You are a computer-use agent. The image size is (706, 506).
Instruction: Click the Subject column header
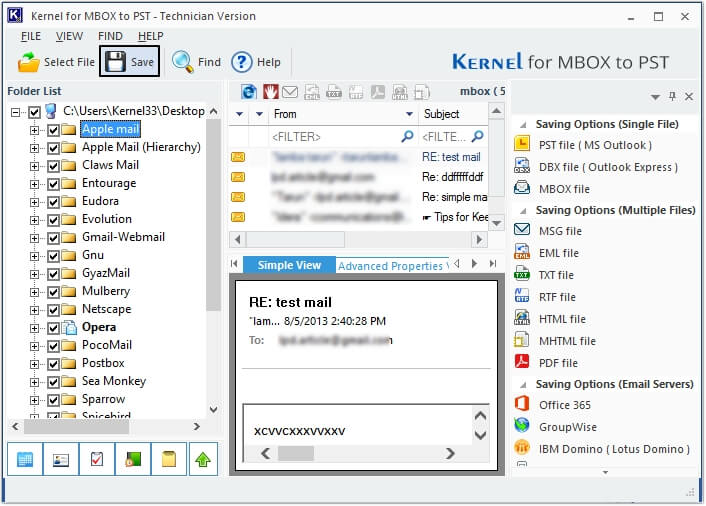click(453, 114)
